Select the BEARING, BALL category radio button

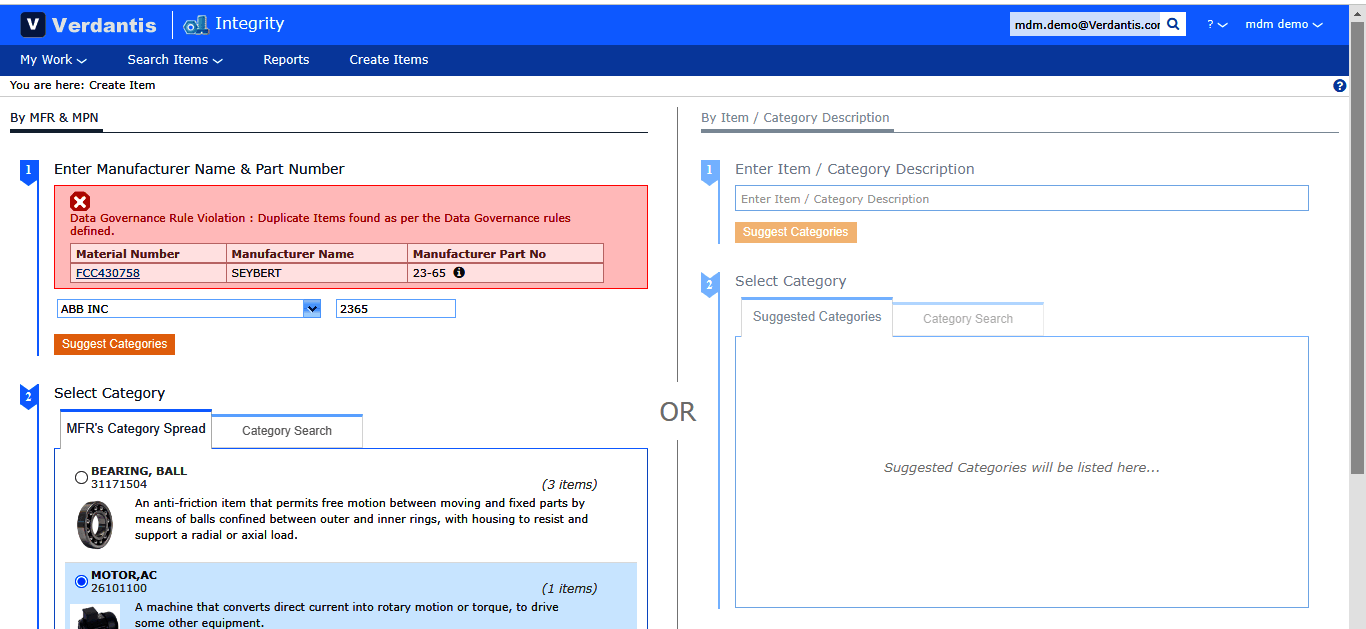click(81, 477)
